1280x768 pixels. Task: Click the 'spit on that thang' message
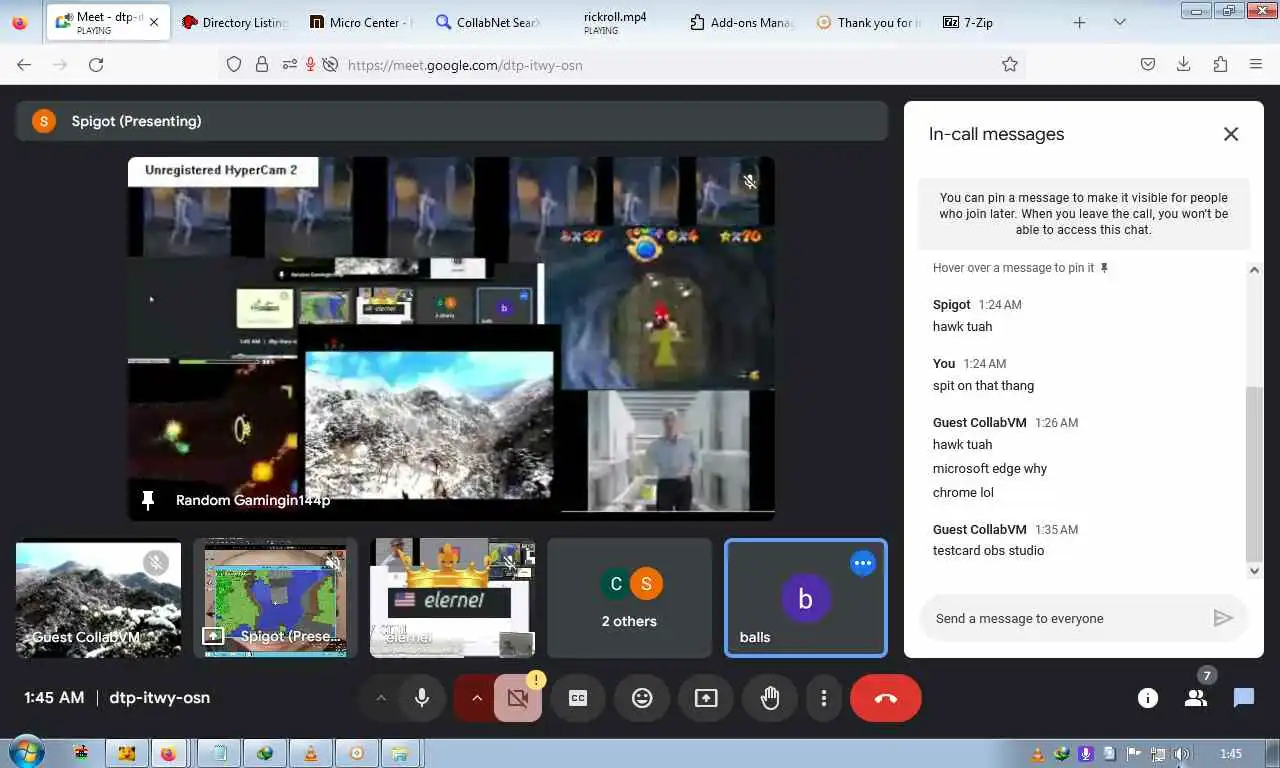pyautogui.click(x=983, y=385)
